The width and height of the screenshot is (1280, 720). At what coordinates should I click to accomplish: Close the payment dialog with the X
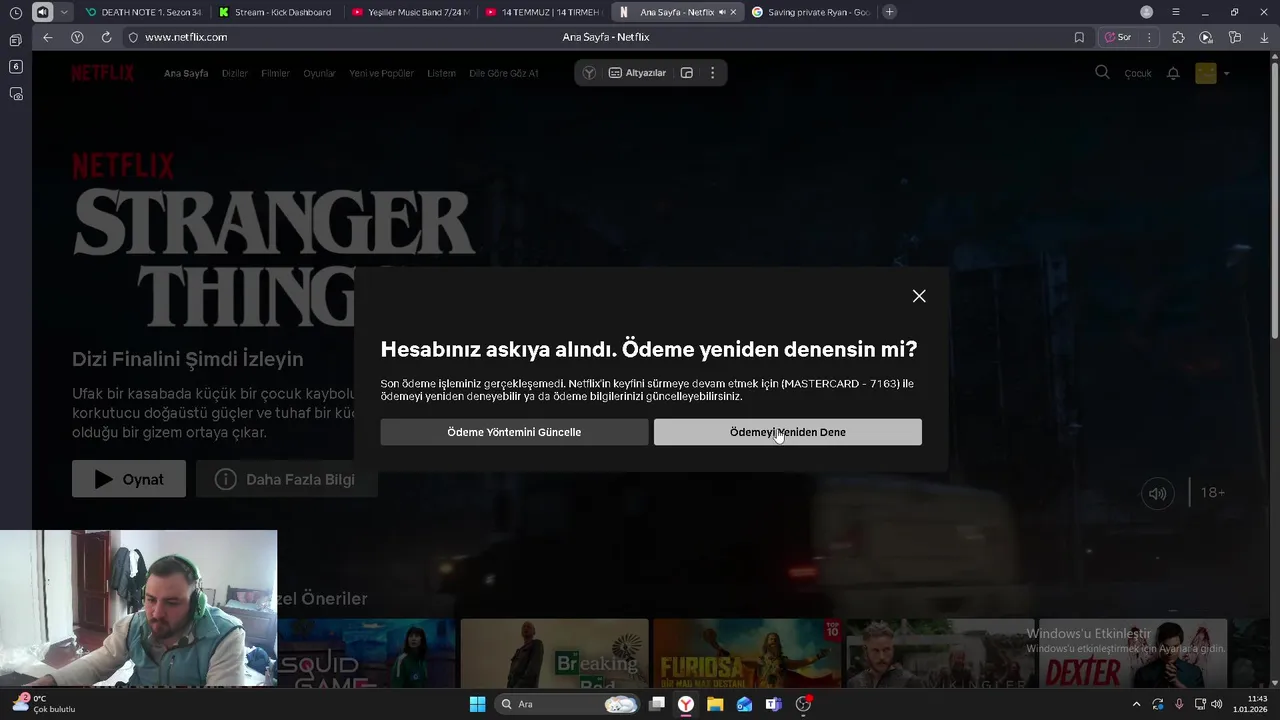[x=919, y=296]
